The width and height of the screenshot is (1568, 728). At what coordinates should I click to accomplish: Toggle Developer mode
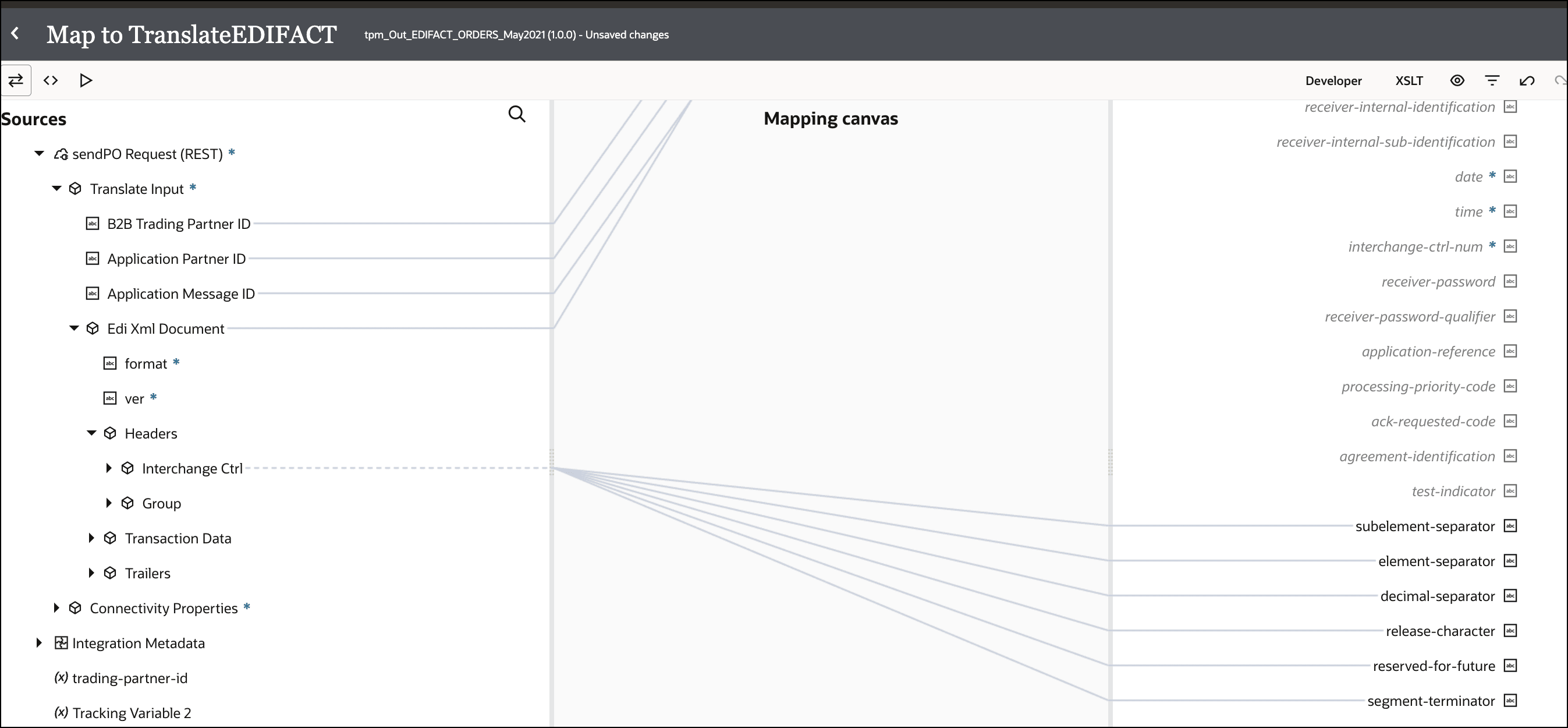[1333, 81]
